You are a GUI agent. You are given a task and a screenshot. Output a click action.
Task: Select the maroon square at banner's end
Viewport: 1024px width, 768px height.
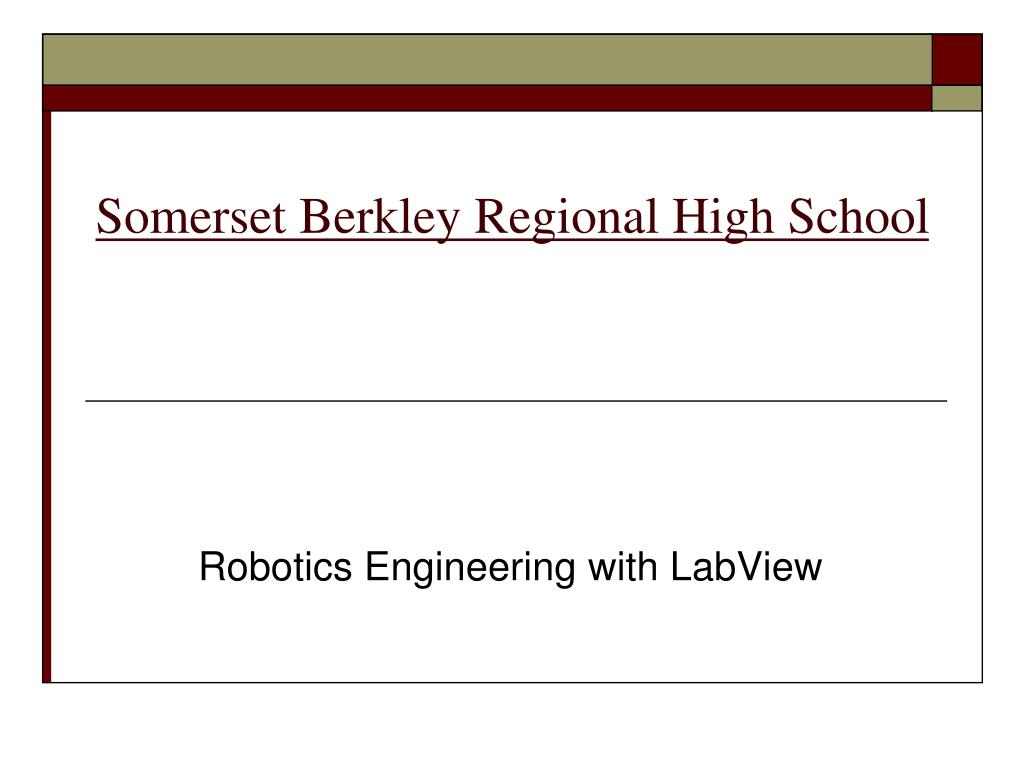click(x=957, y=59)
